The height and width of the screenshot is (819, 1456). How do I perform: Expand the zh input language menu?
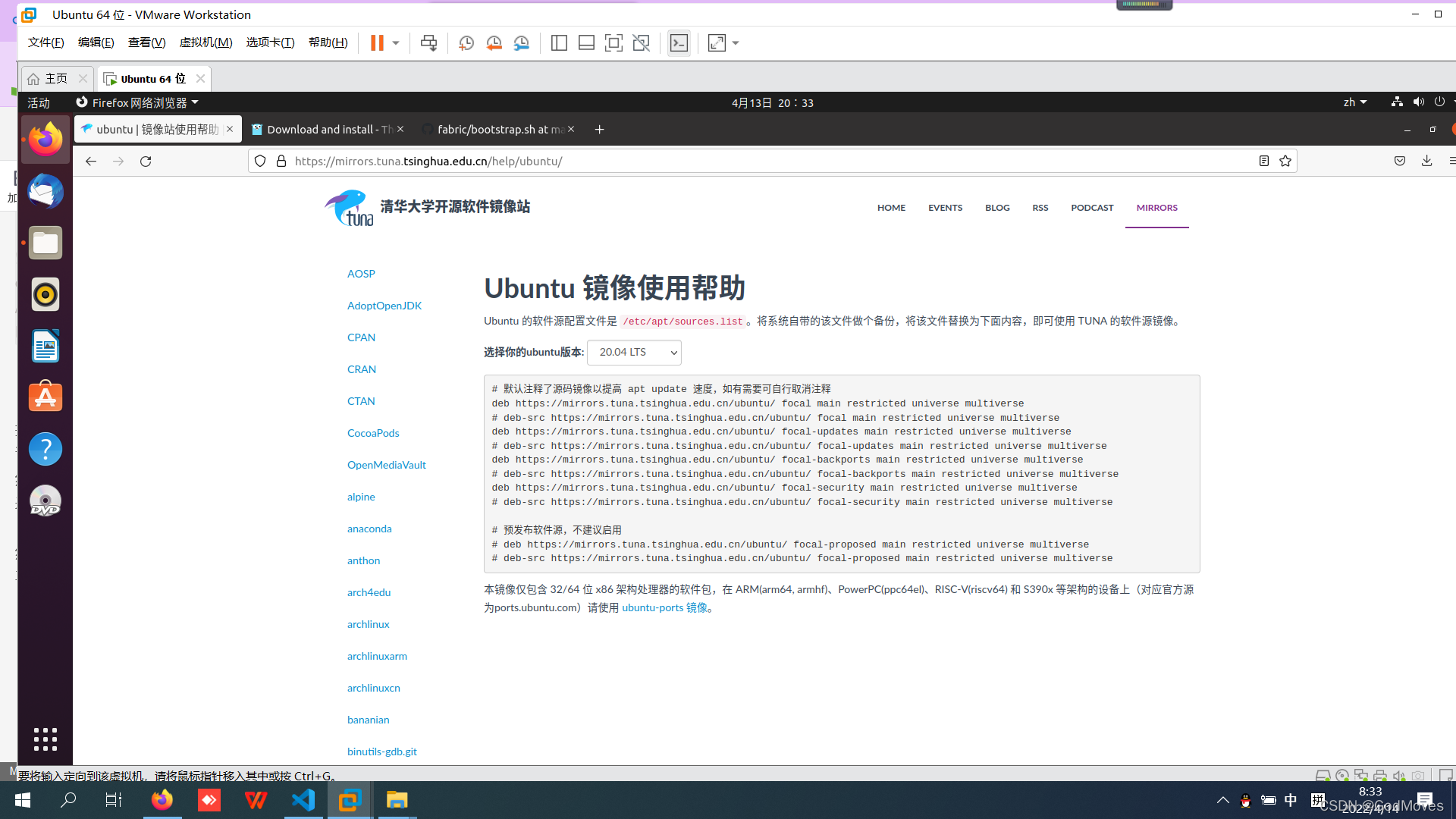point(1354,102)
